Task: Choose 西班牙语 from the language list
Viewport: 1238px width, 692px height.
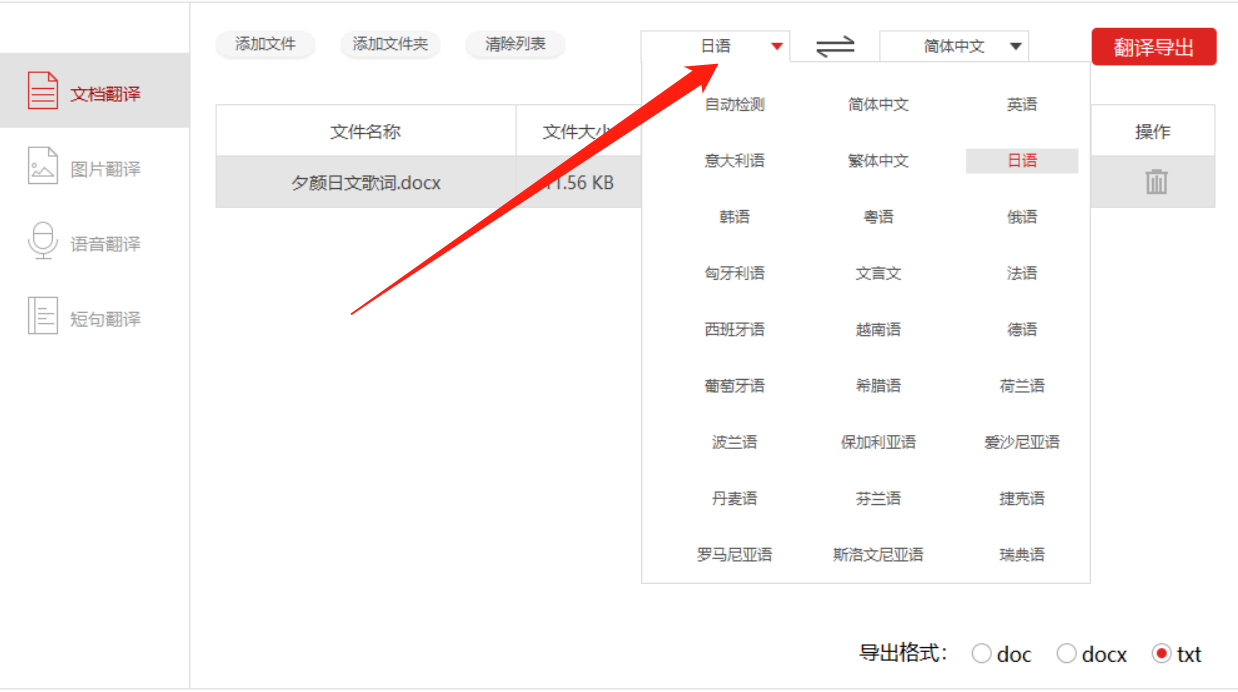Action: [x=734, y=329]
